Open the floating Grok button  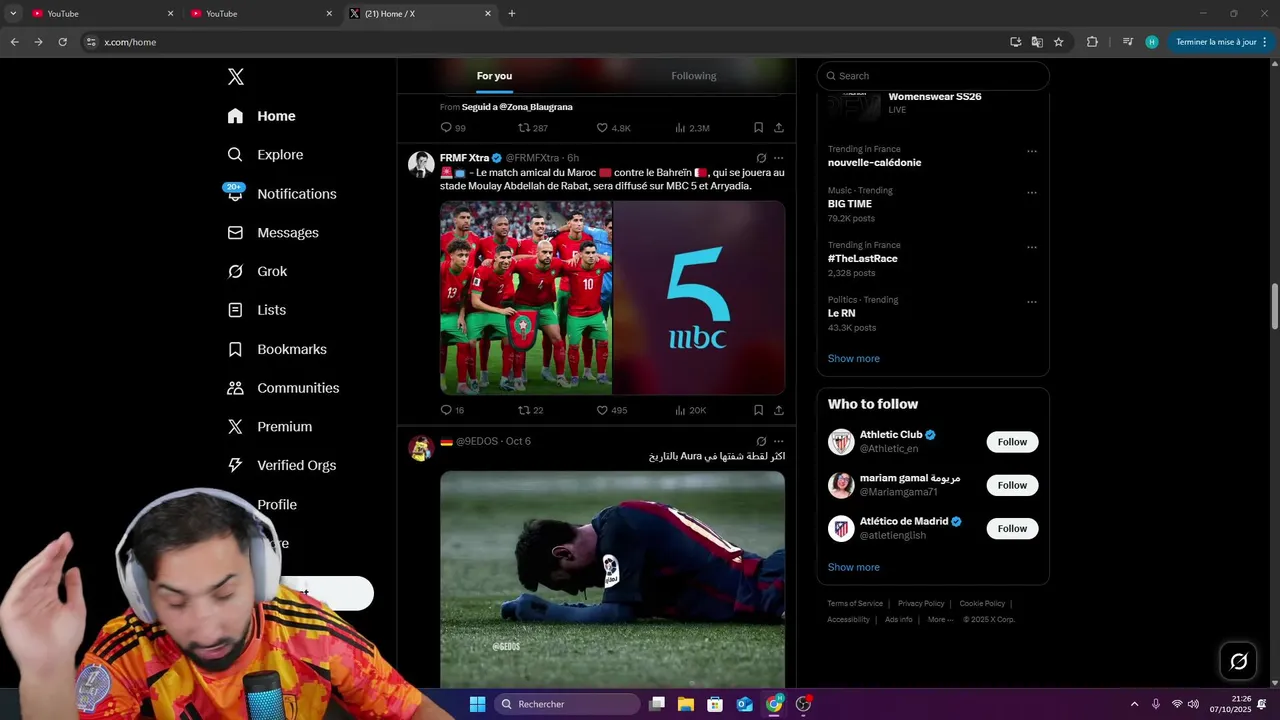click(1238, 661)
